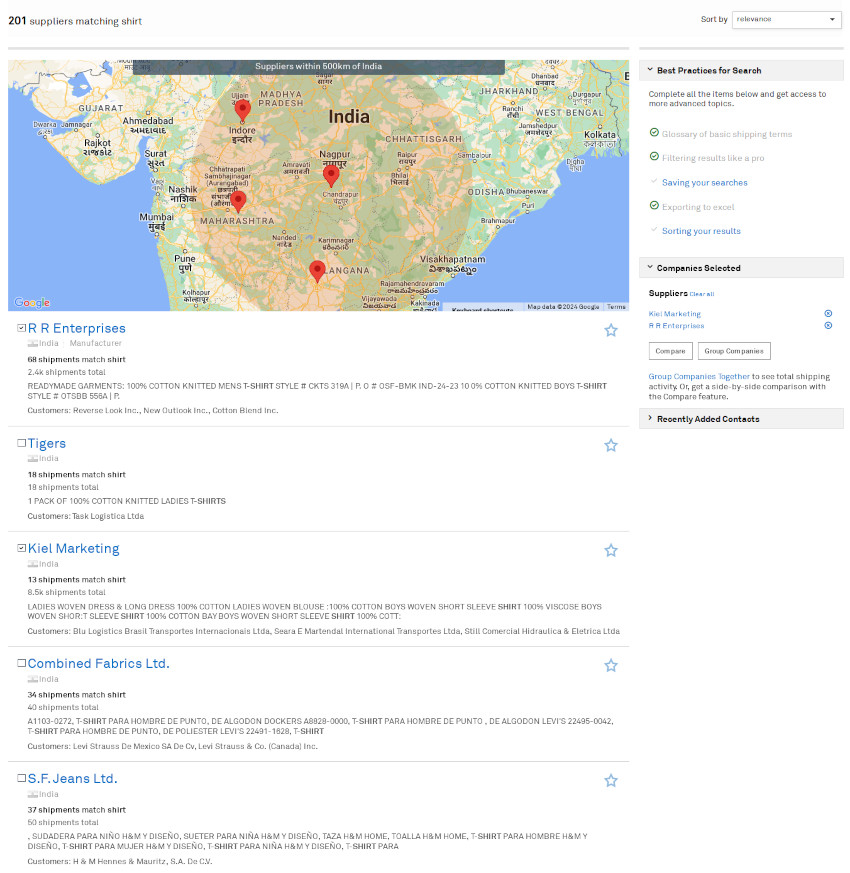Click the Compare button

670,351
